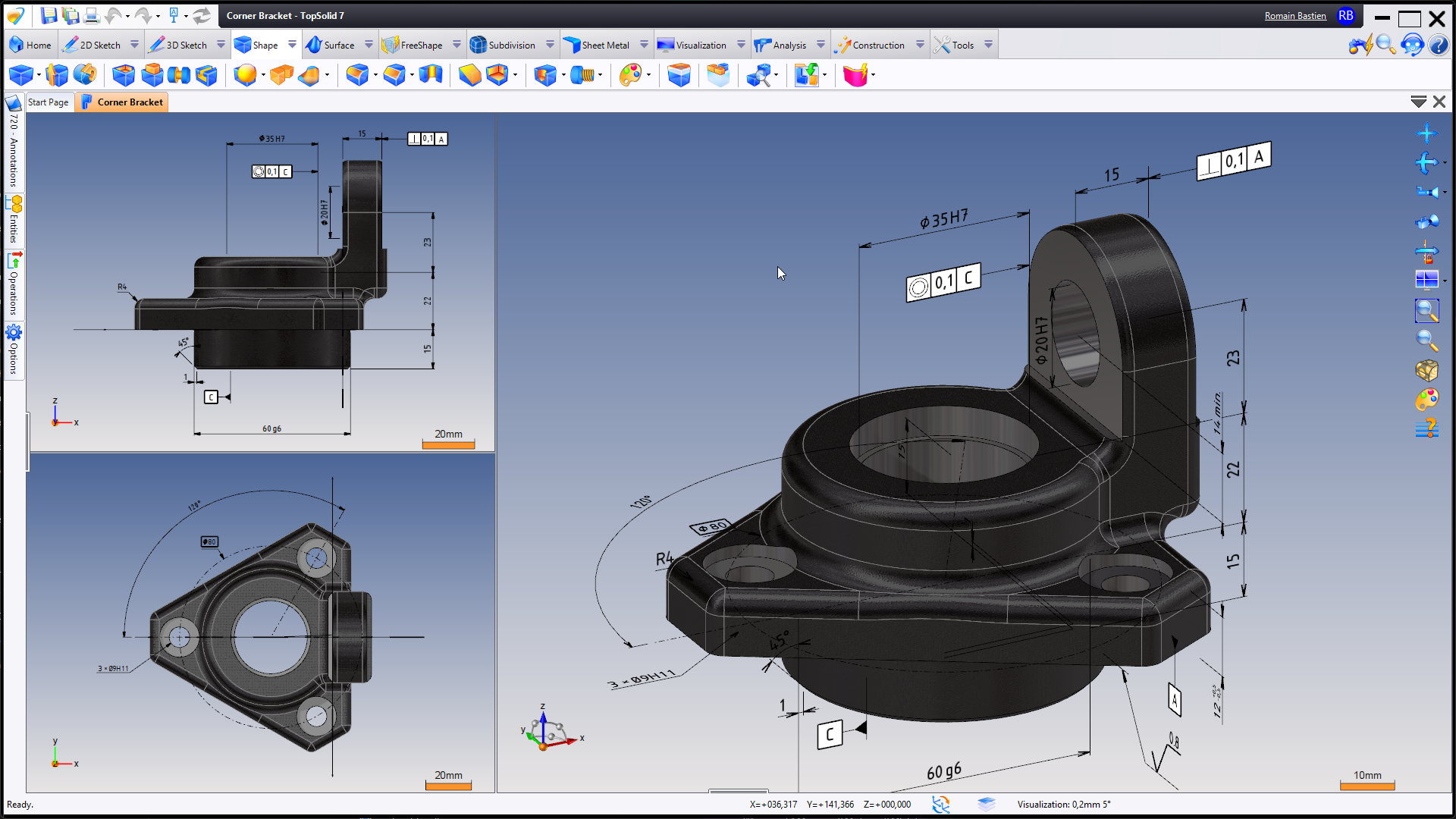Select the pan view cross-arrows icon
This screenshot has width=1456, height=819.
[x=1426, y=133]
